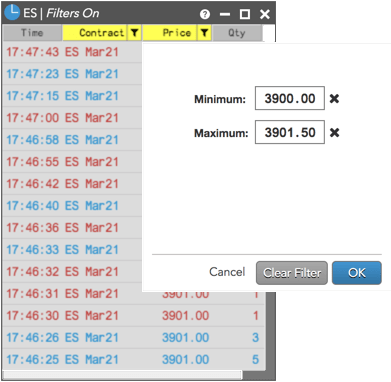Click price 3901.00 in 17:46:30 row

pyautogui.click(x=185, y=316)
